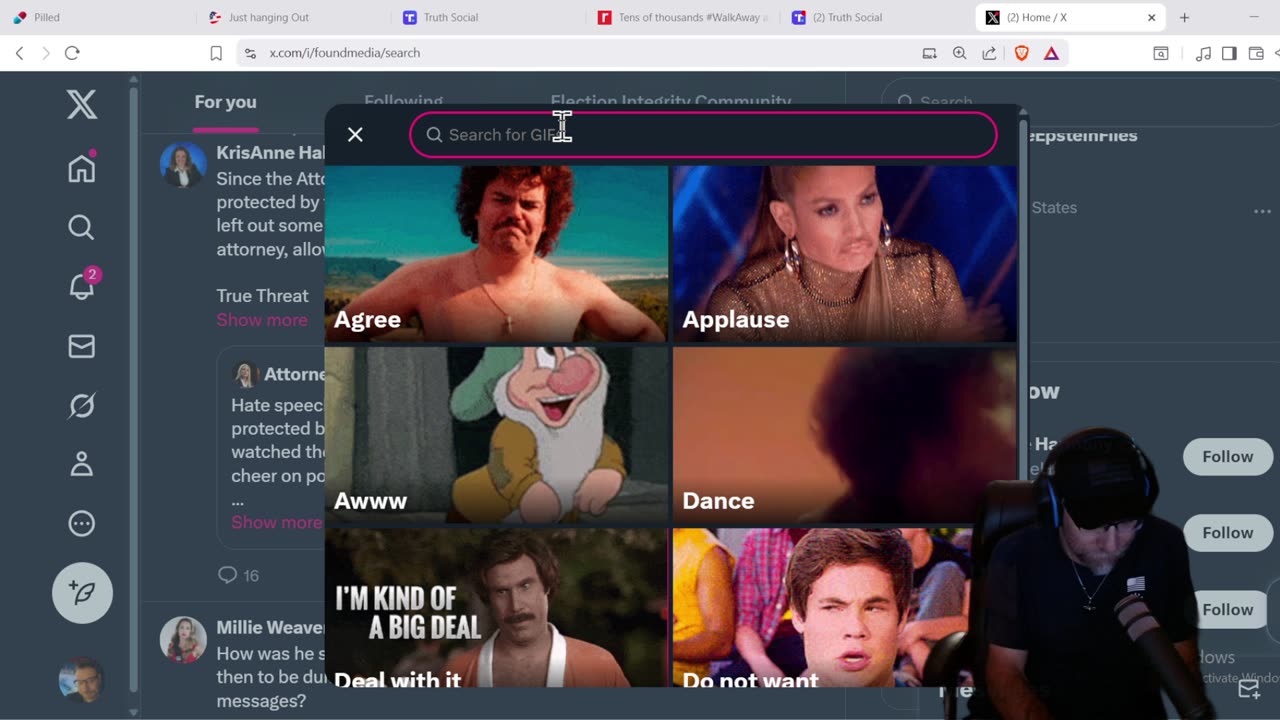The height and width of the screenshot is (720, 1280).
Task: Click the X logo in sidebar
Action: pos(82,104)
